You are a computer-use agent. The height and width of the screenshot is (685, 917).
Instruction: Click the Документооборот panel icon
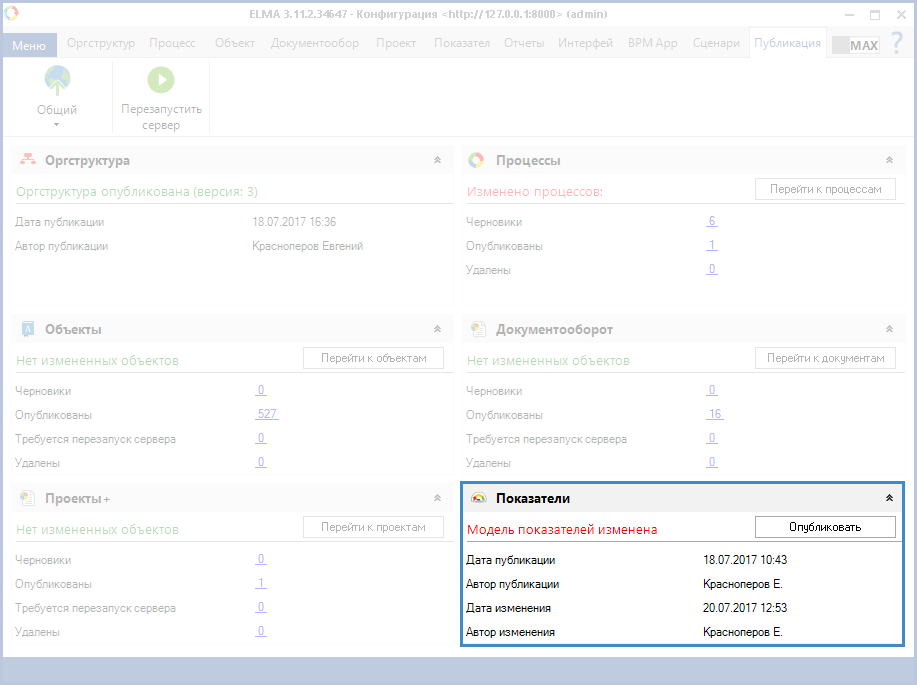tap(477, 329)
